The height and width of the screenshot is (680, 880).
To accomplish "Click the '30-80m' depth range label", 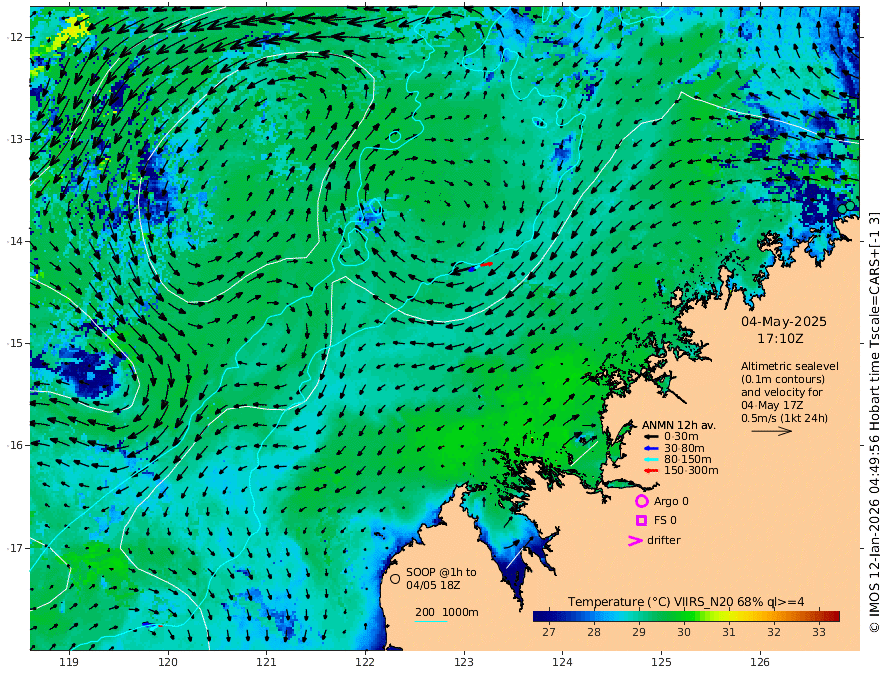I will (x=684, y=448).
